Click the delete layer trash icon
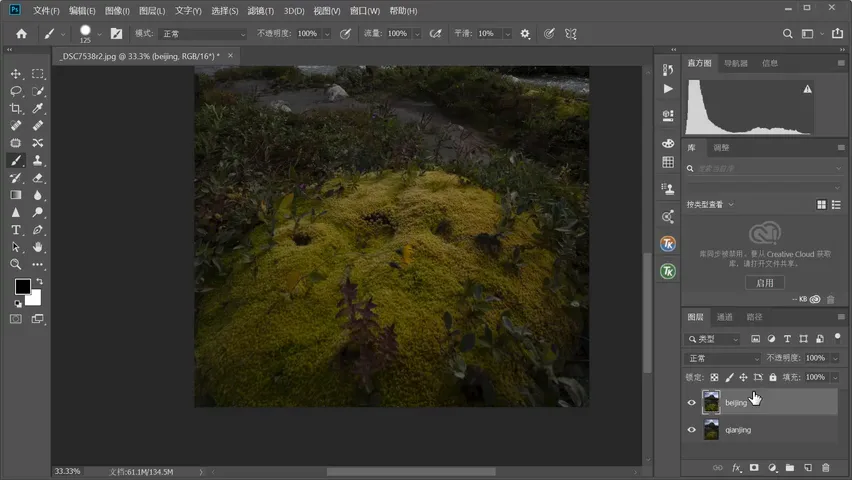Image resolution: width=852 pixels, height=480 pixels. click(x=826, y=467)
